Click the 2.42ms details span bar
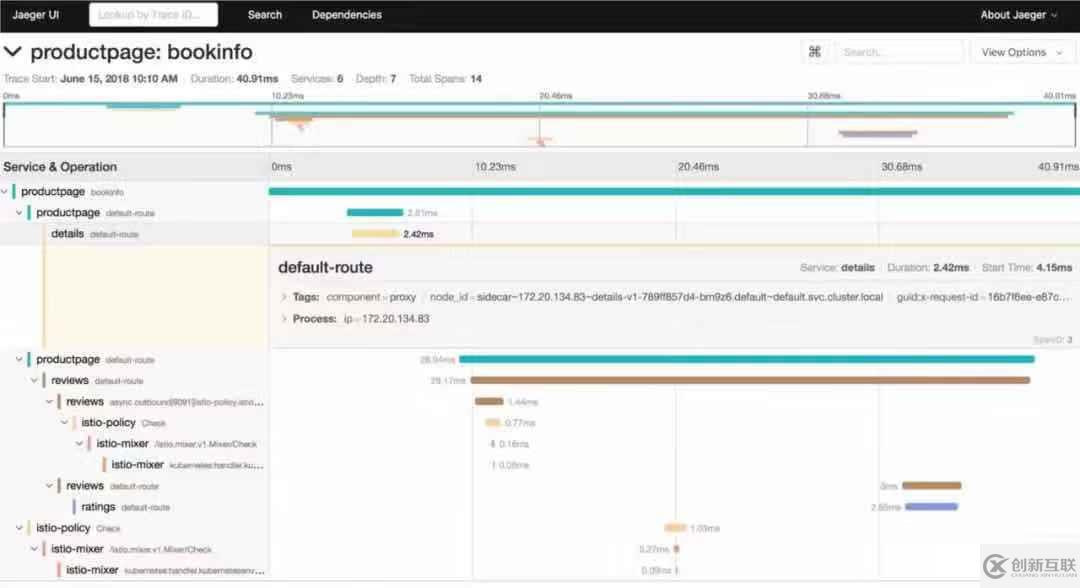The image size is (1080, 588). (x=375, y=234)
